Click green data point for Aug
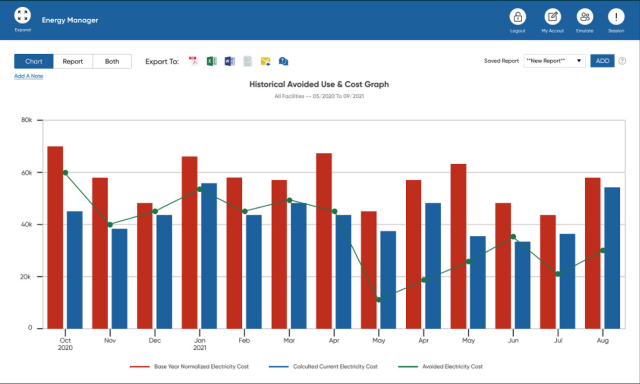 pos(603,251)
